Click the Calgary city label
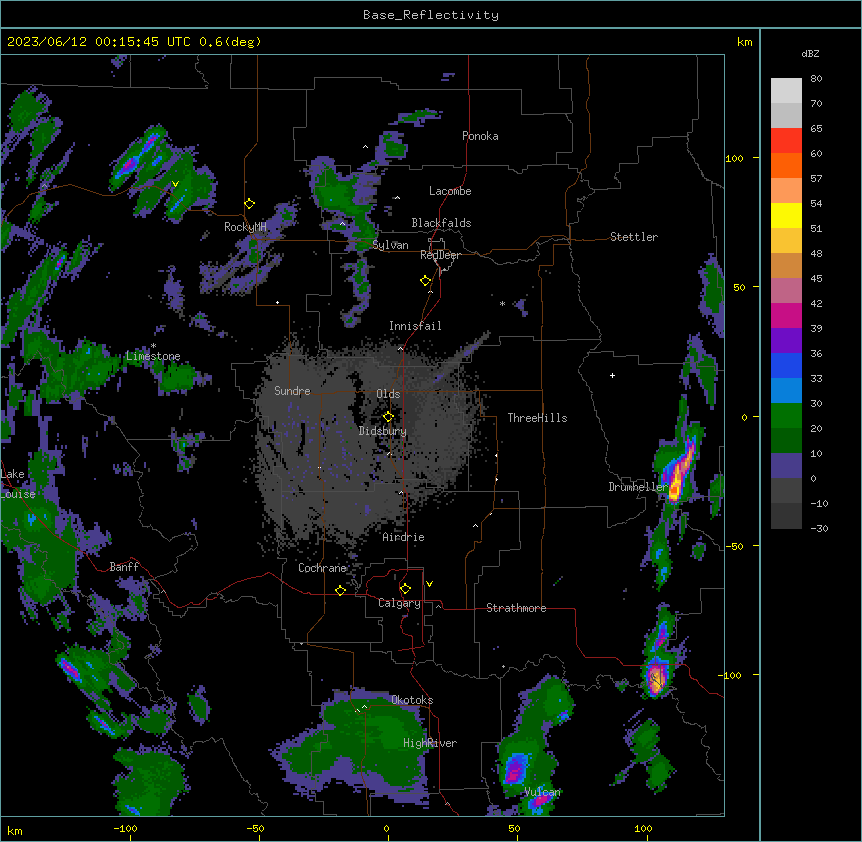The width and height of the screenshot is (862, 842). point(400,603)
